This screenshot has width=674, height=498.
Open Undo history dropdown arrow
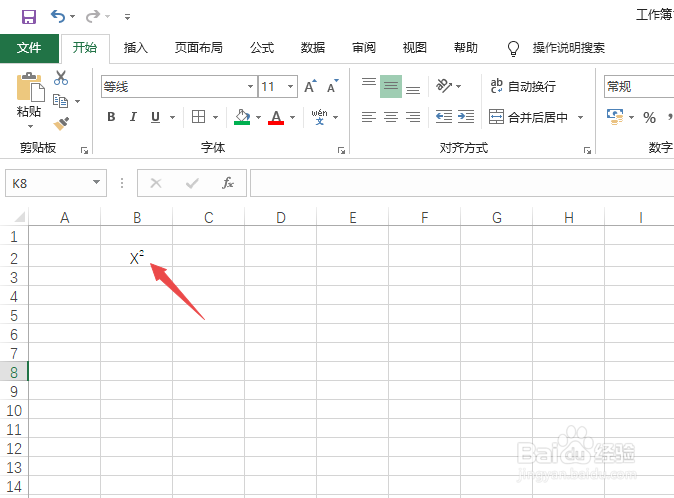point(73,17)
